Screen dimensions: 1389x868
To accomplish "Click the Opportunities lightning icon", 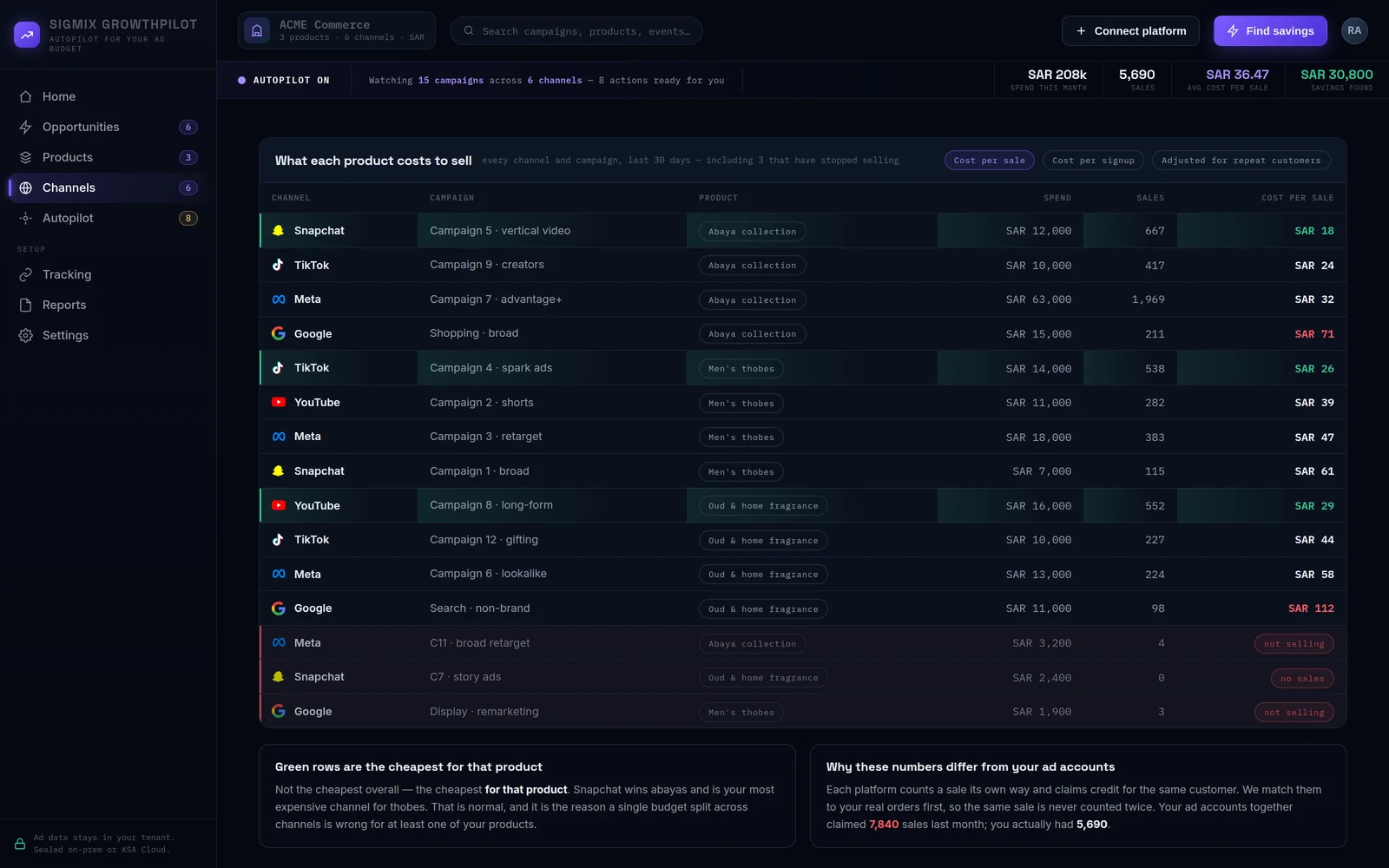I will point(26,127).
